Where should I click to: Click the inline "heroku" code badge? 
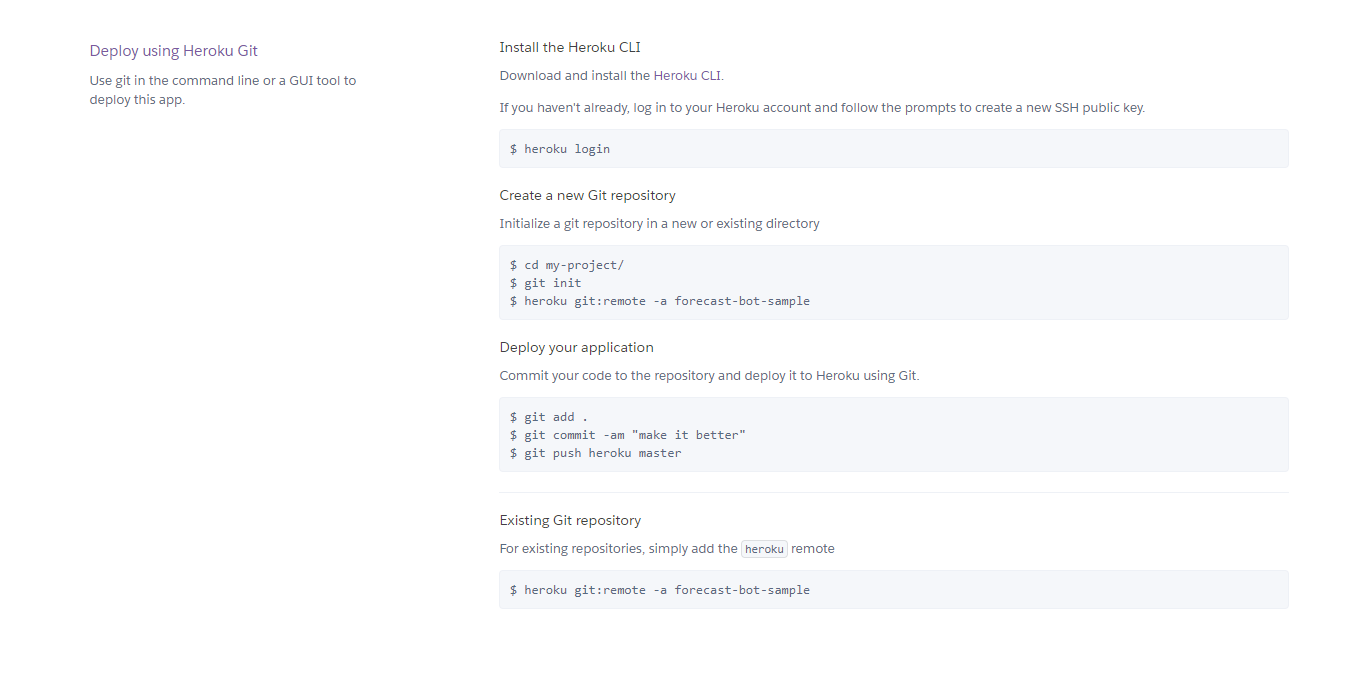point(764,549)
